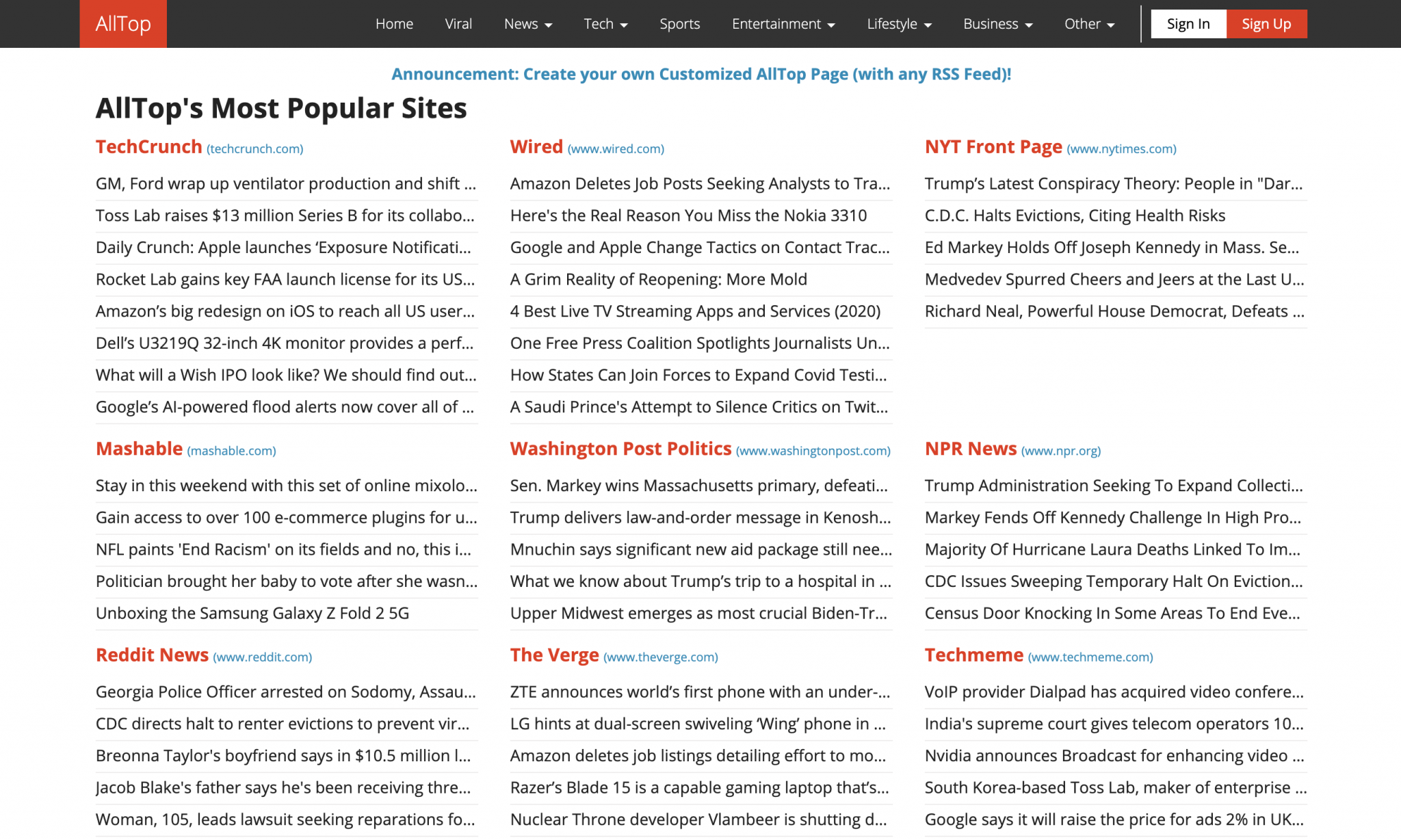Viewport: 1401px width, 840px height.
Task: Click the Reddit News heading
Action: pos(152,655)
